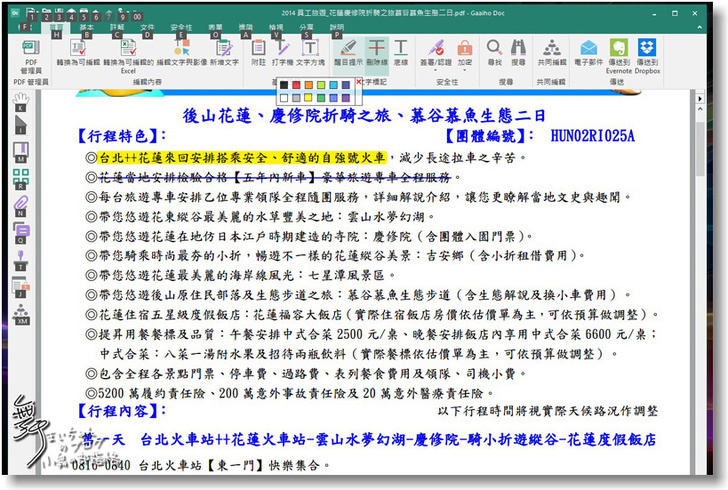
Task: Expand the right side panel arrow
Action: tap(700, 98)
